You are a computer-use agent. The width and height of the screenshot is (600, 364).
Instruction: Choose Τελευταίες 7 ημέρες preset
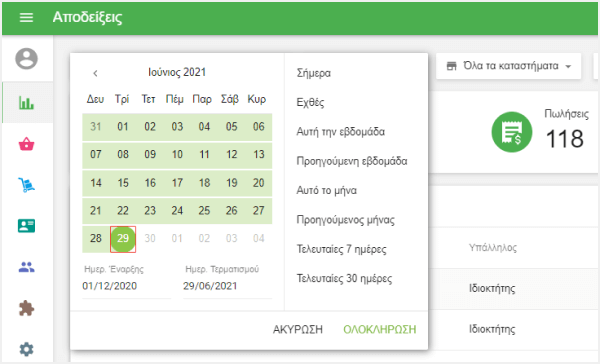[341, 249]
